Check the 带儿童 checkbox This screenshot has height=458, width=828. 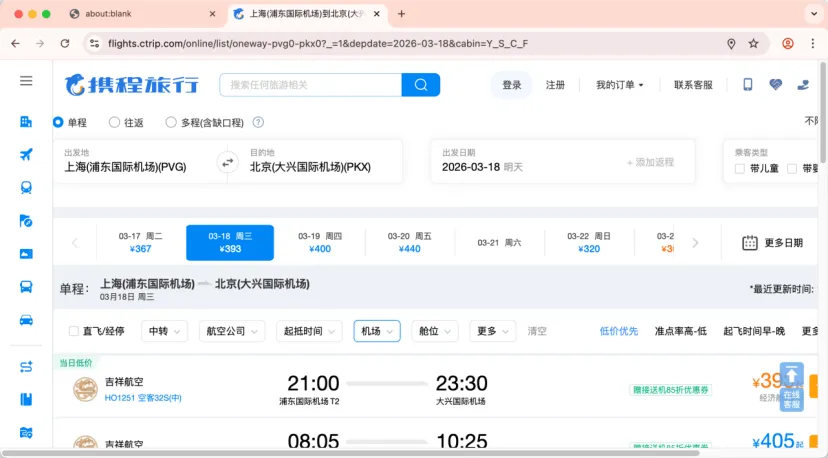[740, 169]
